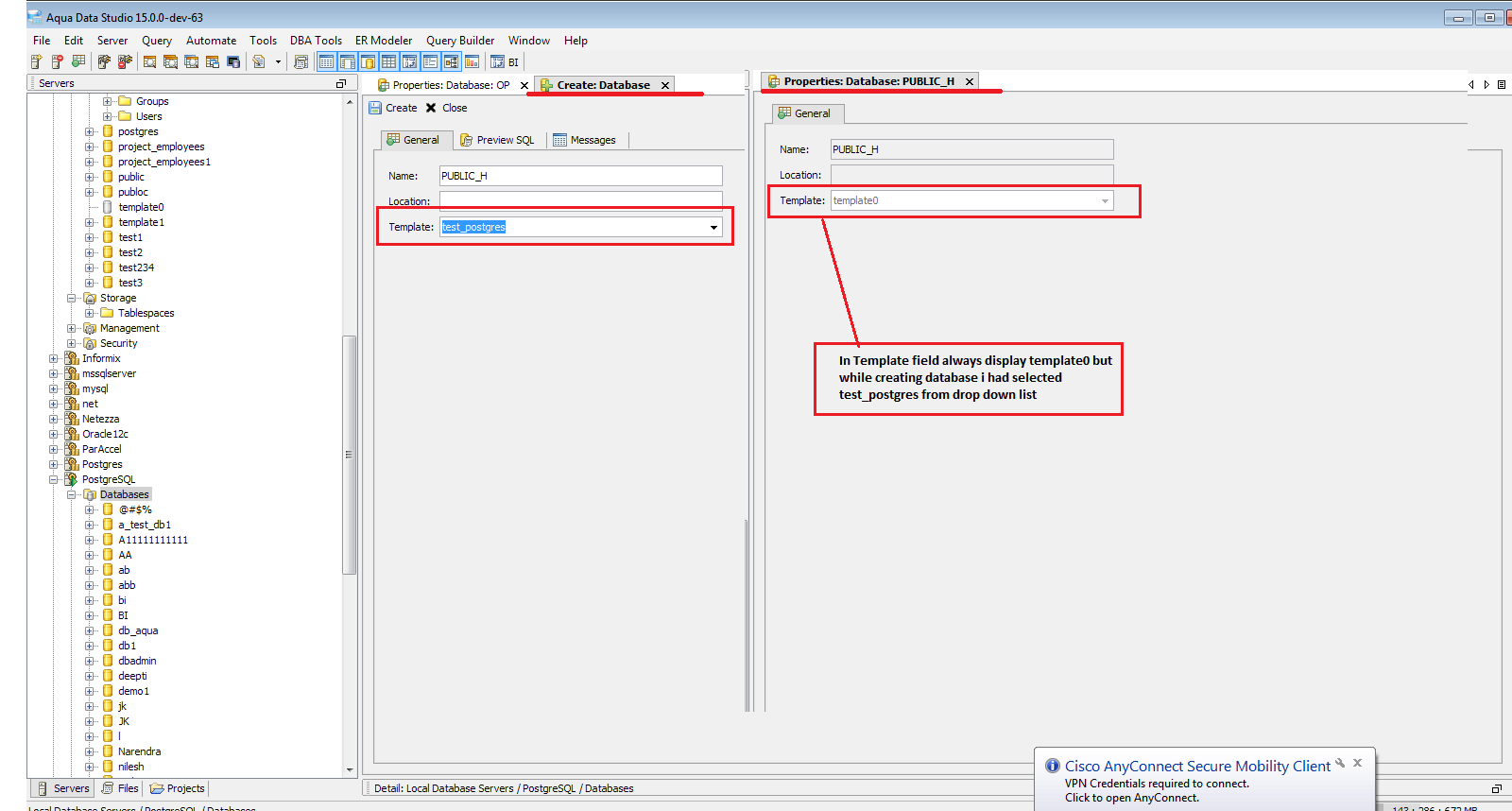Image resolution: width=1512 pixels, height=811 pixels.
Task: Click the Servers panel vertical scrollbar
Action: click(x=350, y=454)
